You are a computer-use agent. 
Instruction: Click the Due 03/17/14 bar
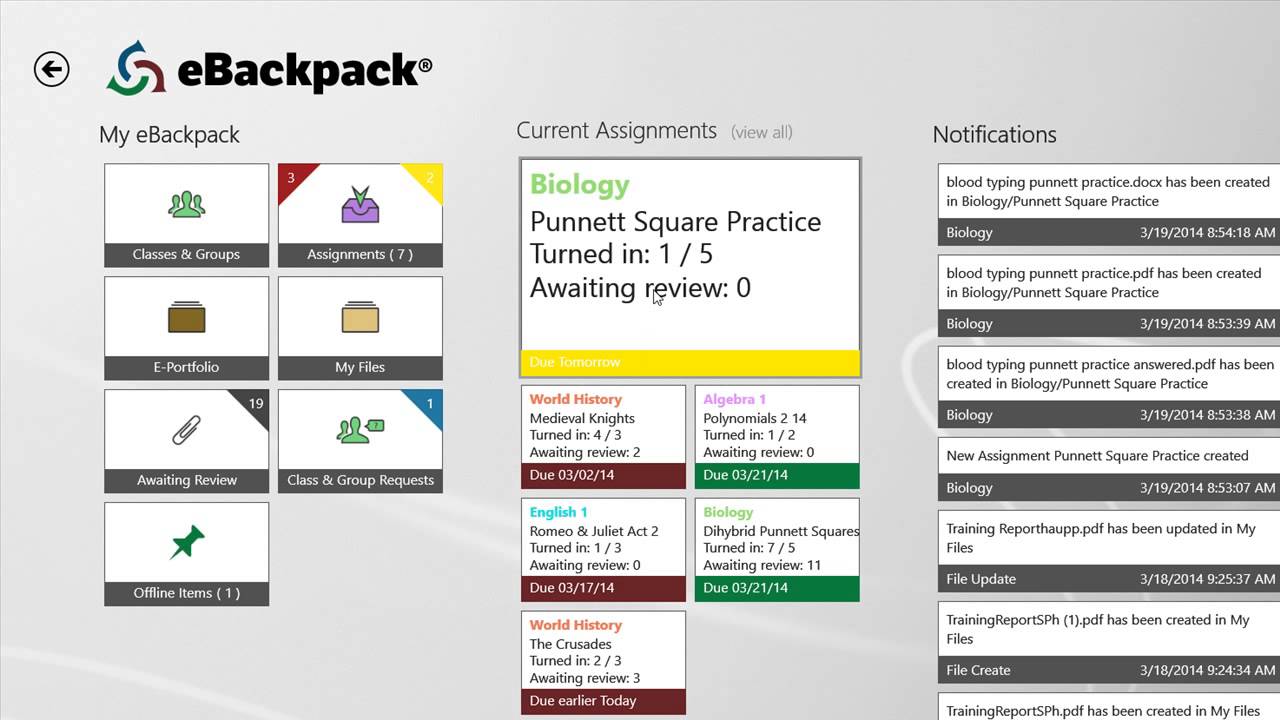[x=603, y=588]
